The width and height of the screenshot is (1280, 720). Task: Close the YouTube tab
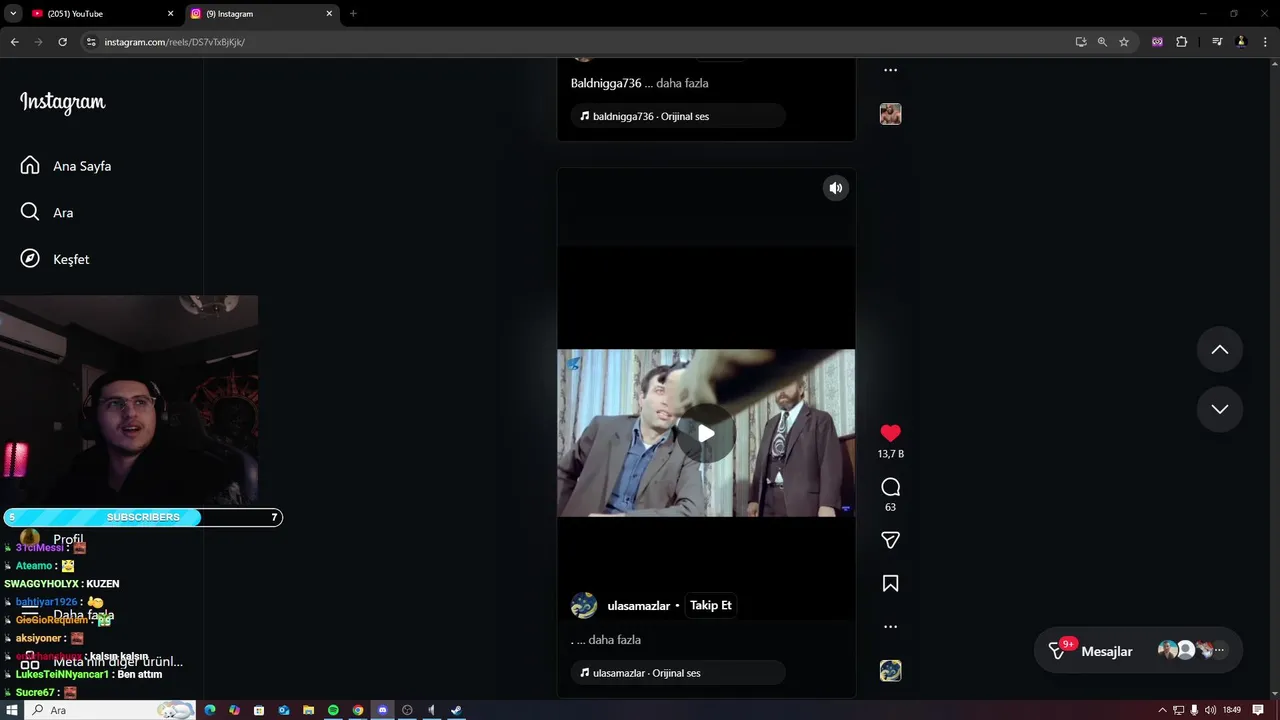pyautogui.click(x=170, y=14)
